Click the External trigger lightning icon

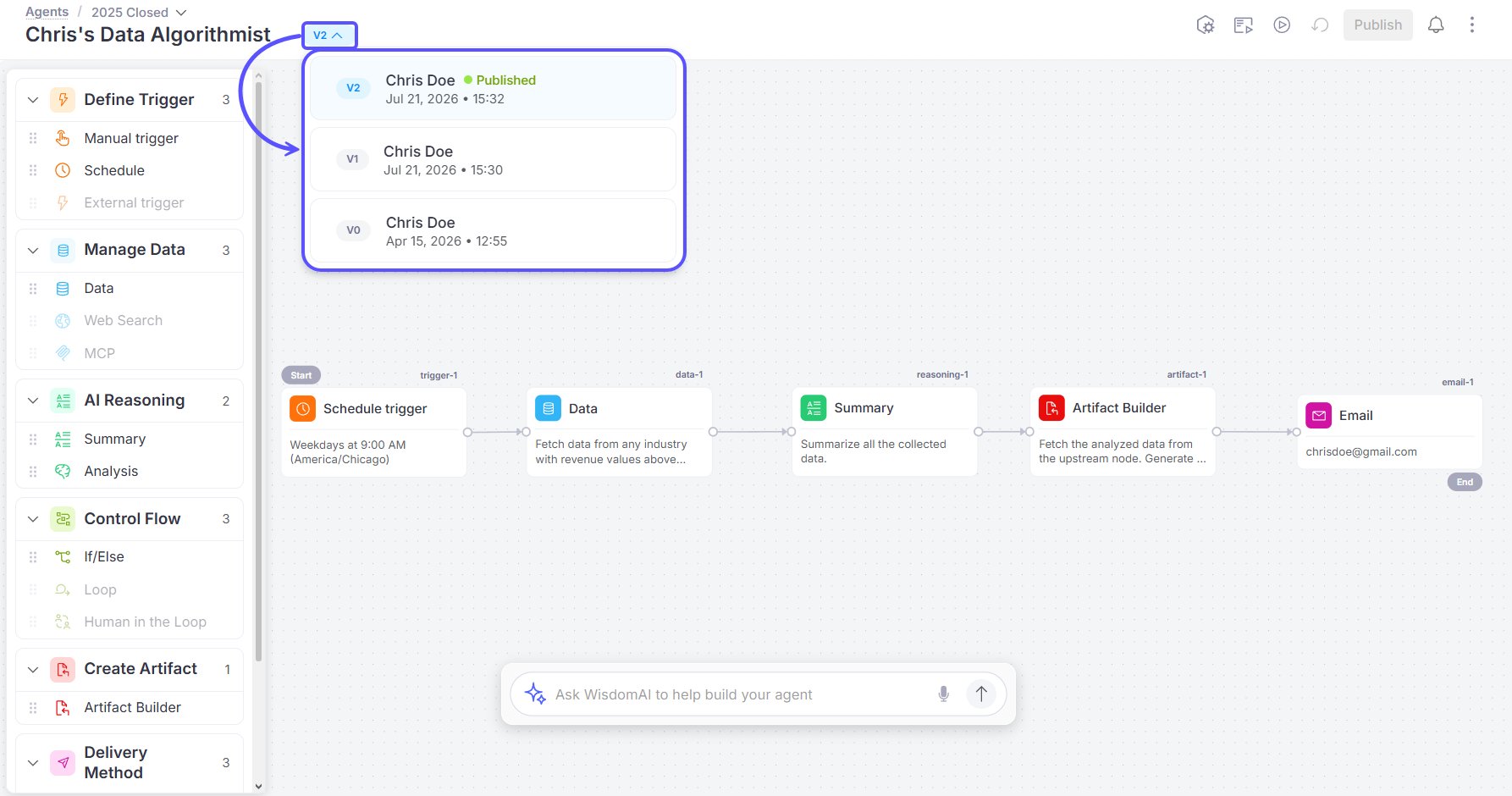click(x=63, y=203)
